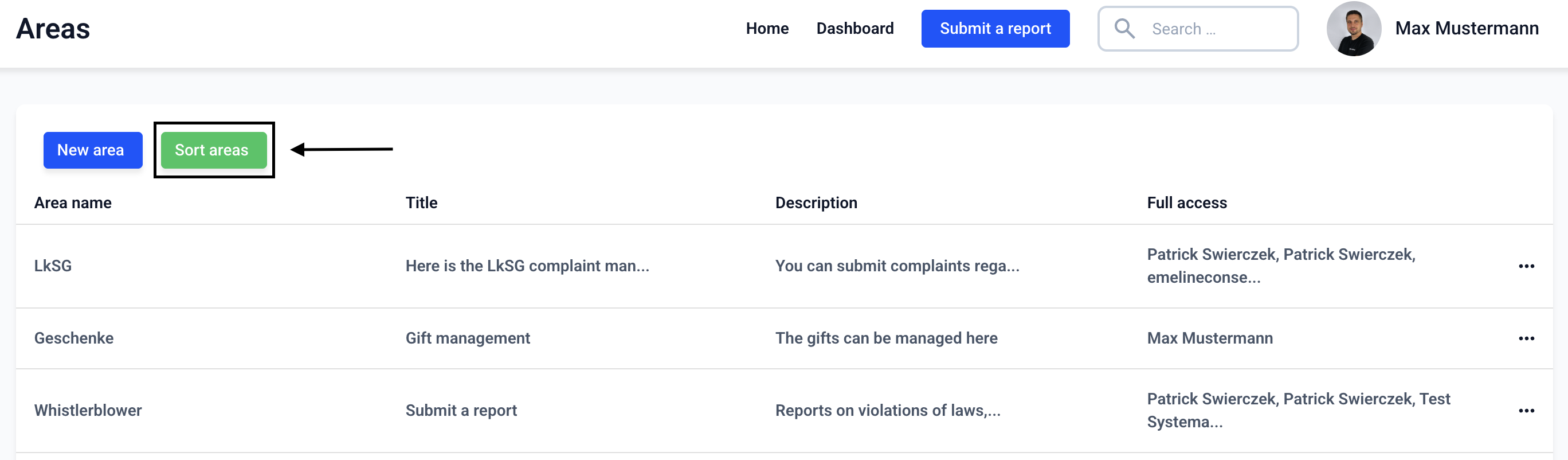Open the Max Mustermann user name menu
The height and width of the screenshot is (460, 1568).
(1467, 29)
